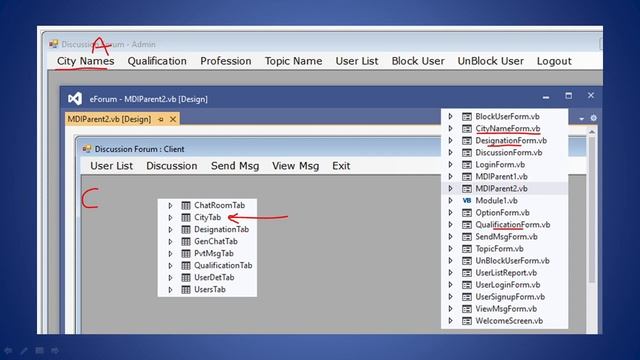This screenshot has width=640, height=360.
Task: Click the MDIParent1.vb form icon
Action: pos(467,177)
